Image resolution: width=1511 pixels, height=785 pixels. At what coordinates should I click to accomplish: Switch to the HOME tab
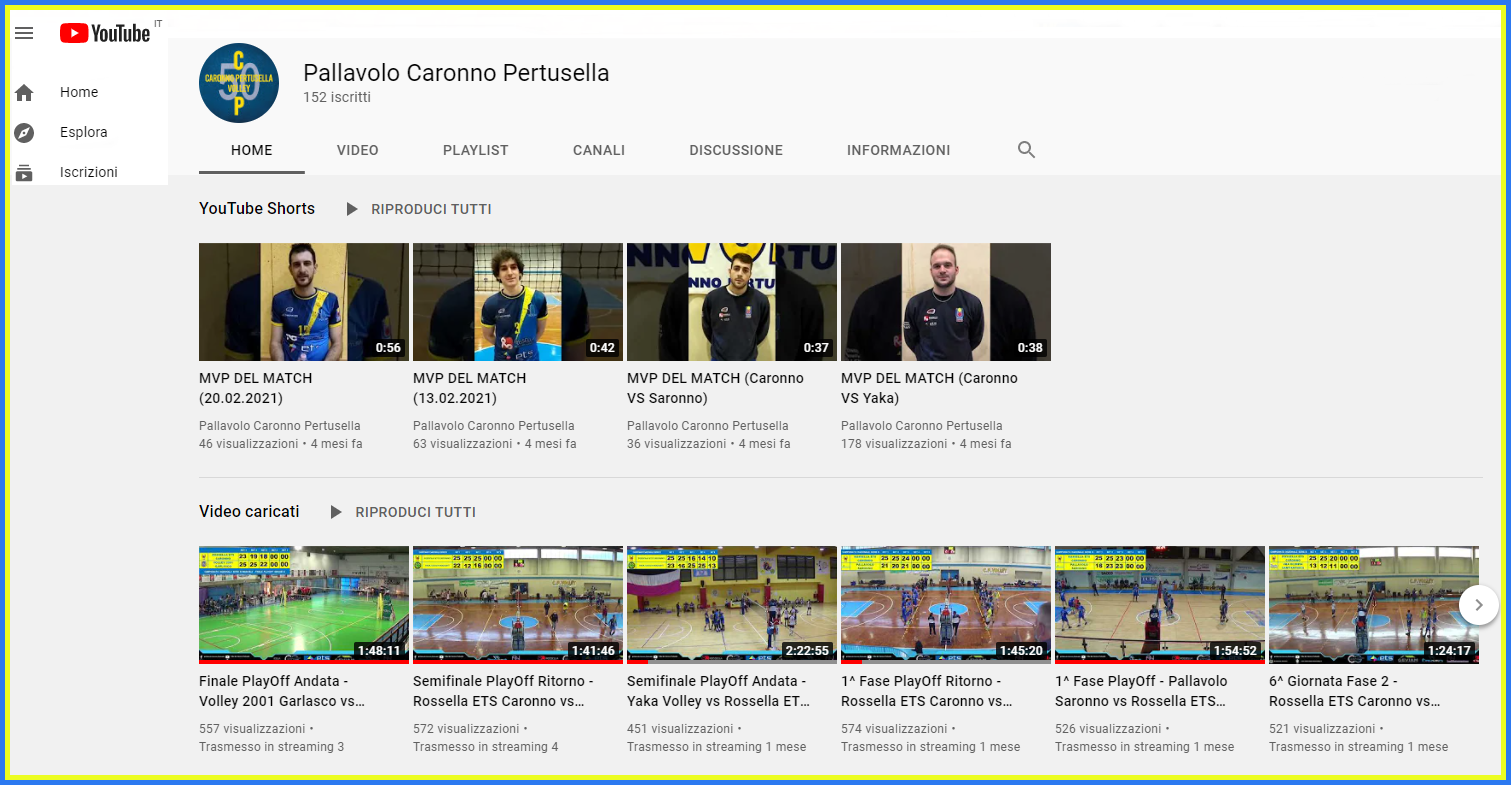pyautogui.click(x=252, y=150)
